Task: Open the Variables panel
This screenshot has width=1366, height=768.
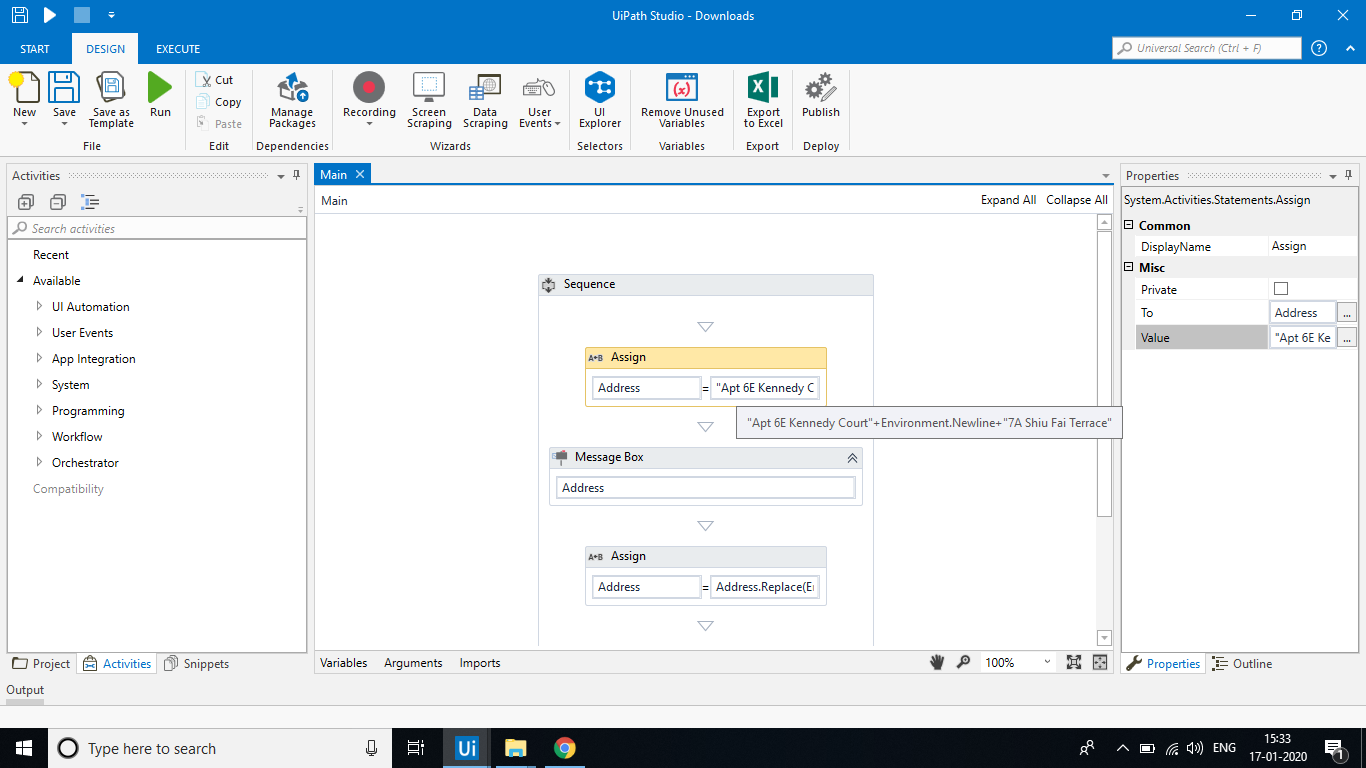Action: pos(343,662)
